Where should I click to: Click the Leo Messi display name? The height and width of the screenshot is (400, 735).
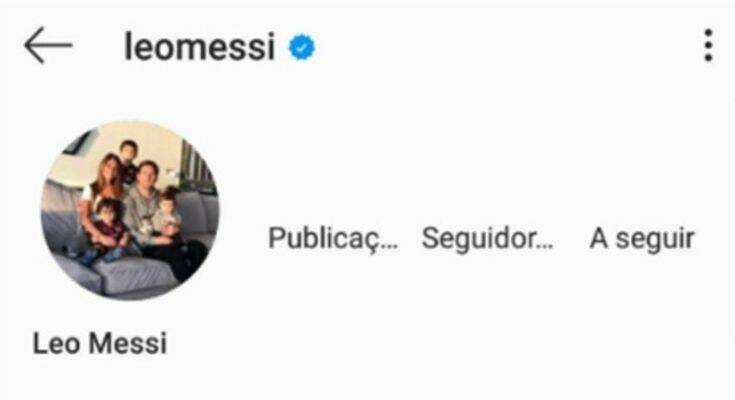click(x=99, y=343)
